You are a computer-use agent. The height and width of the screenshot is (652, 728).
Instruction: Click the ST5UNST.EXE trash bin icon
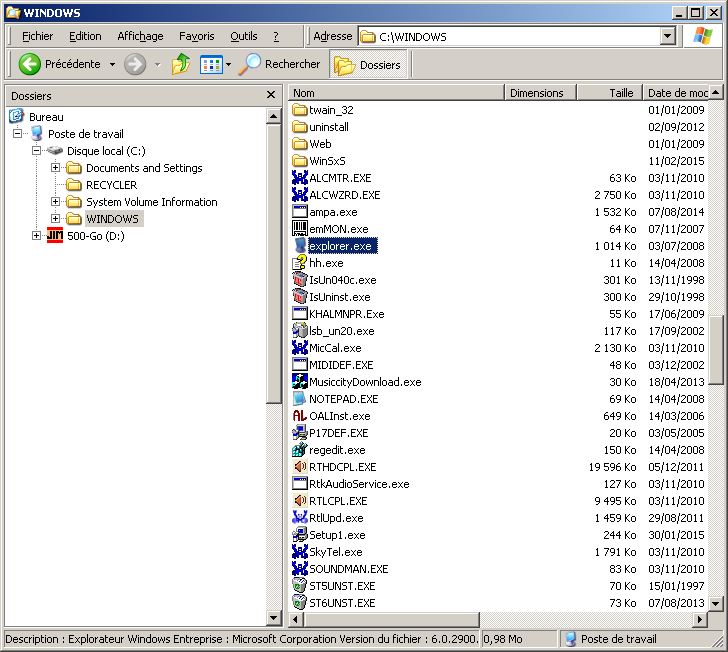point(300,586)
